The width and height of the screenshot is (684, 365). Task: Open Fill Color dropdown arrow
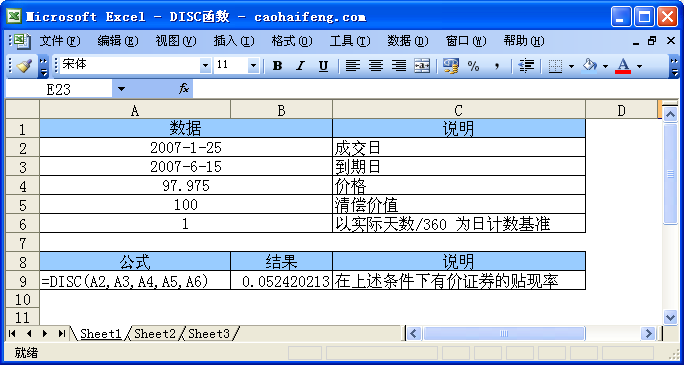pos(605,66)
